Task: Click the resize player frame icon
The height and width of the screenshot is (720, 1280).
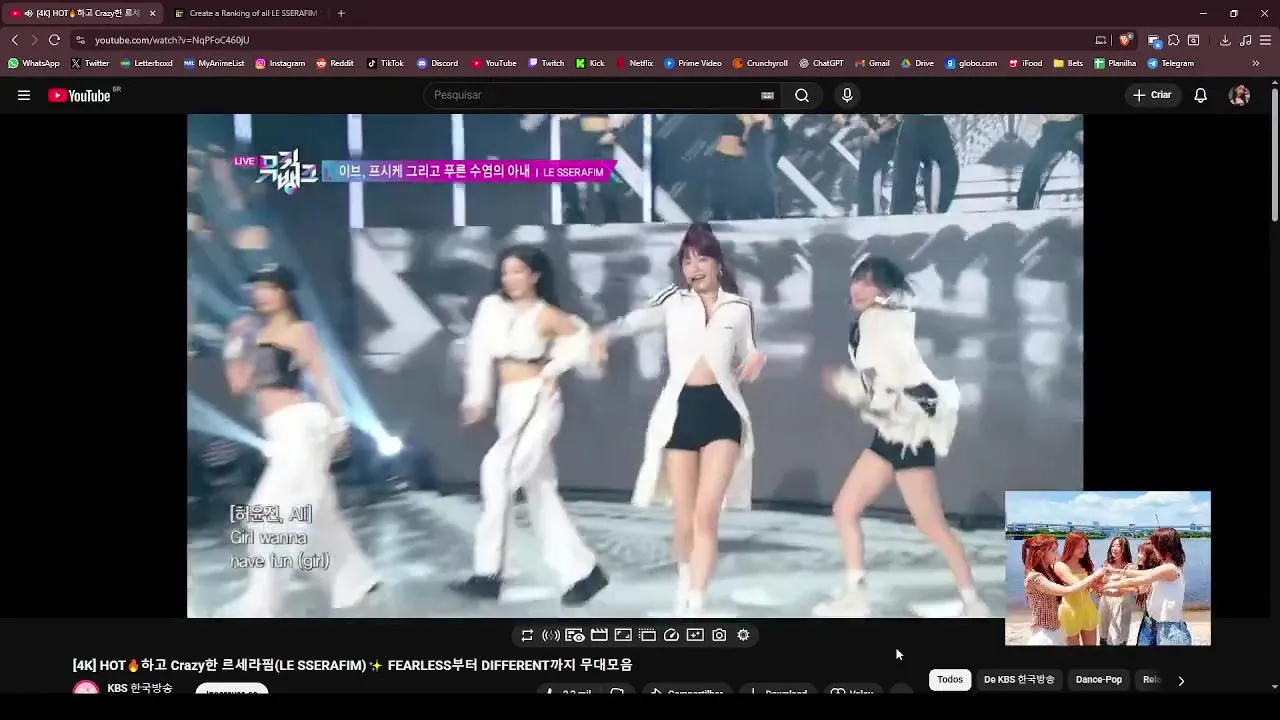Action: (623, 635)
